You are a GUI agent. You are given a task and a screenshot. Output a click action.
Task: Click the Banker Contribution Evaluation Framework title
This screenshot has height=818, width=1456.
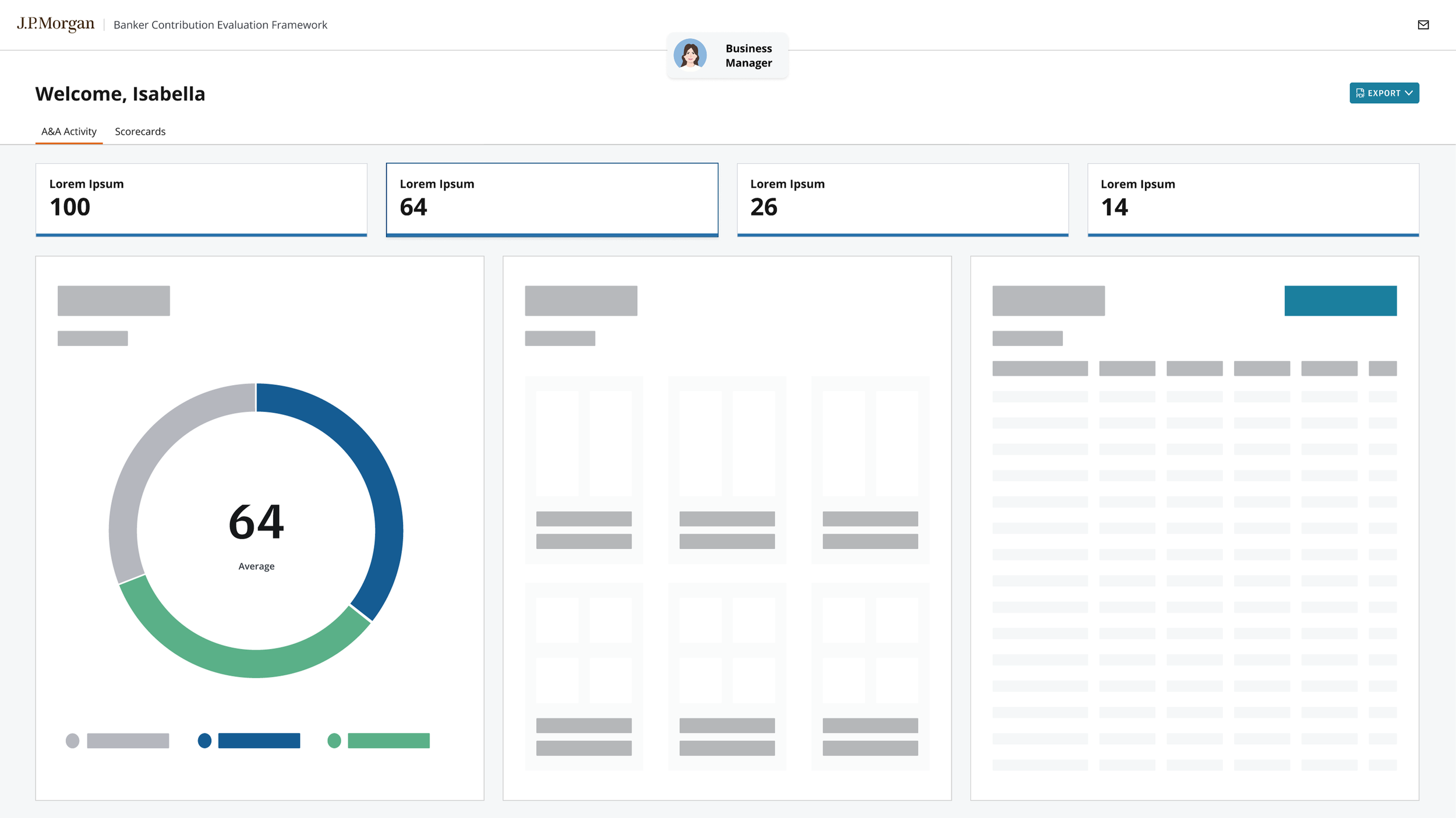tap(220, 25)
